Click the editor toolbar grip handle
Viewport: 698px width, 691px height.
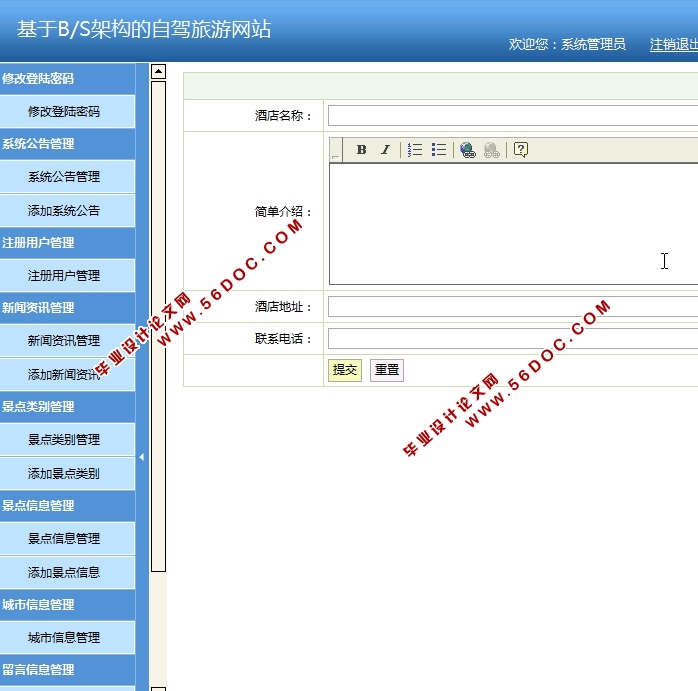coord(336,150)
